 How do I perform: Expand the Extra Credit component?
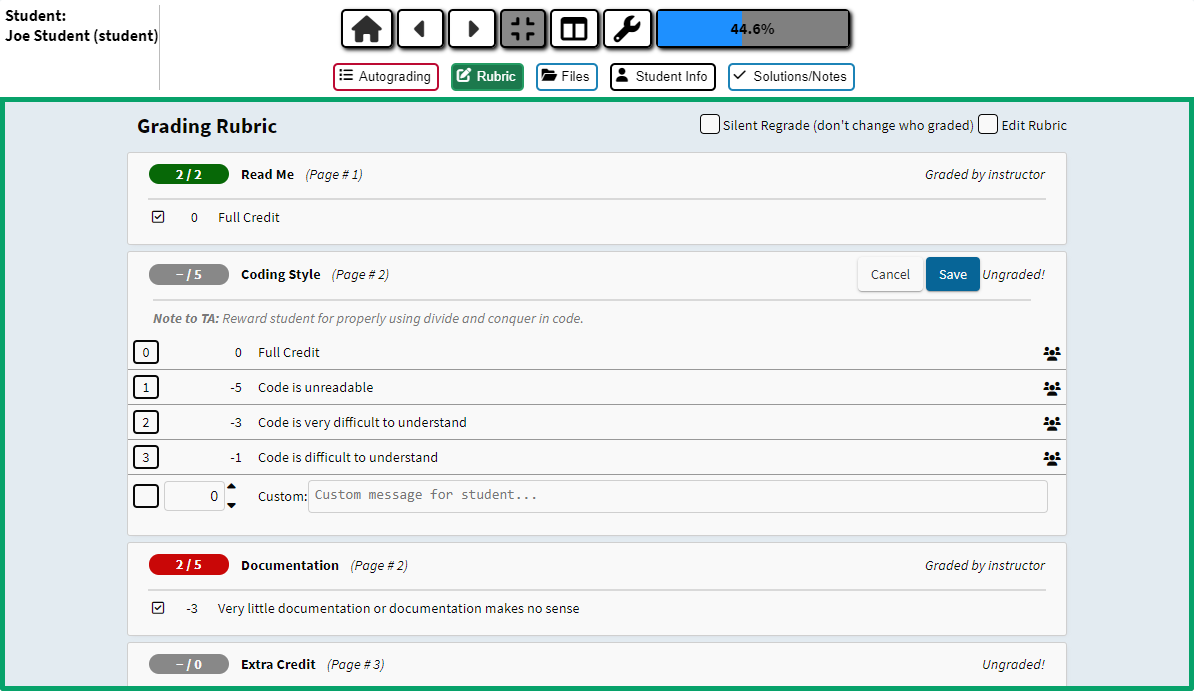point(597,664)
